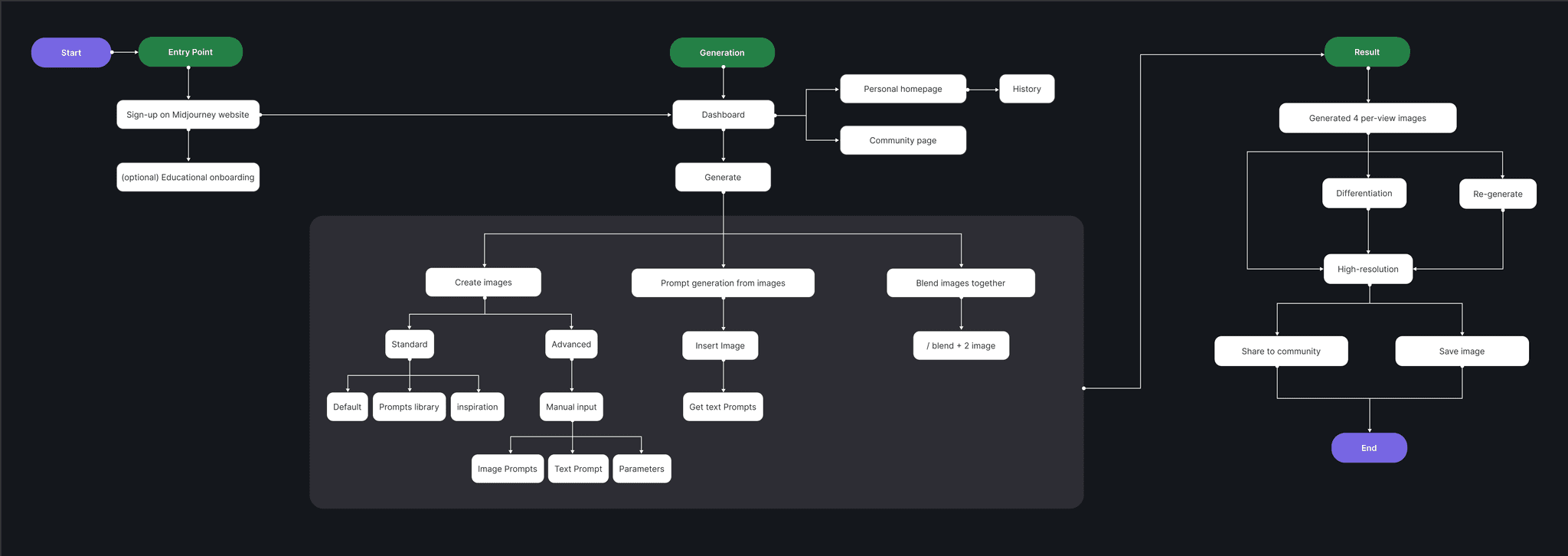The image size is (1568, 556).
Task: Click the green Generation header node
Action: [x=722, y=53]
